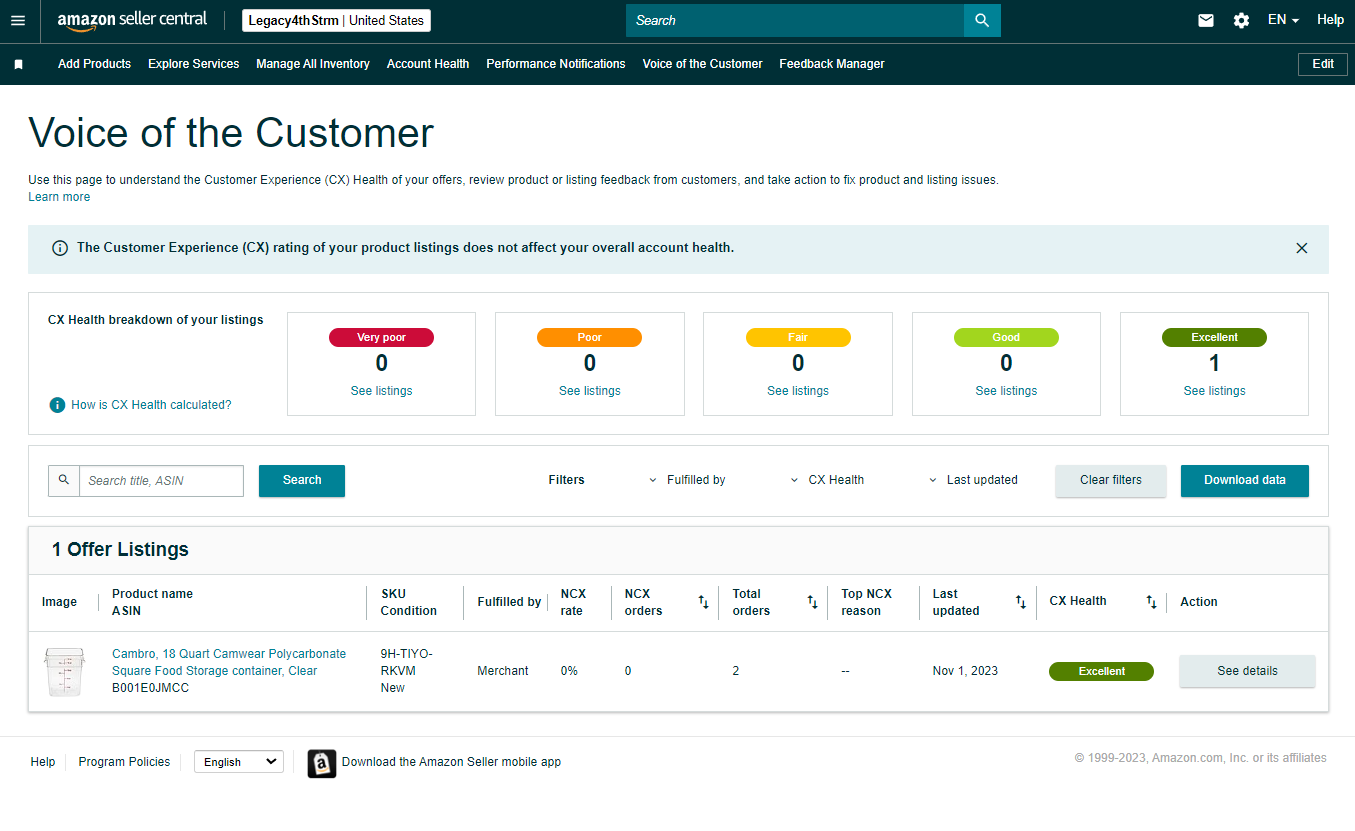Select Voice of the Customer menu item
1355x831 pixels.
pyautogui.click(x=702, y=64)
